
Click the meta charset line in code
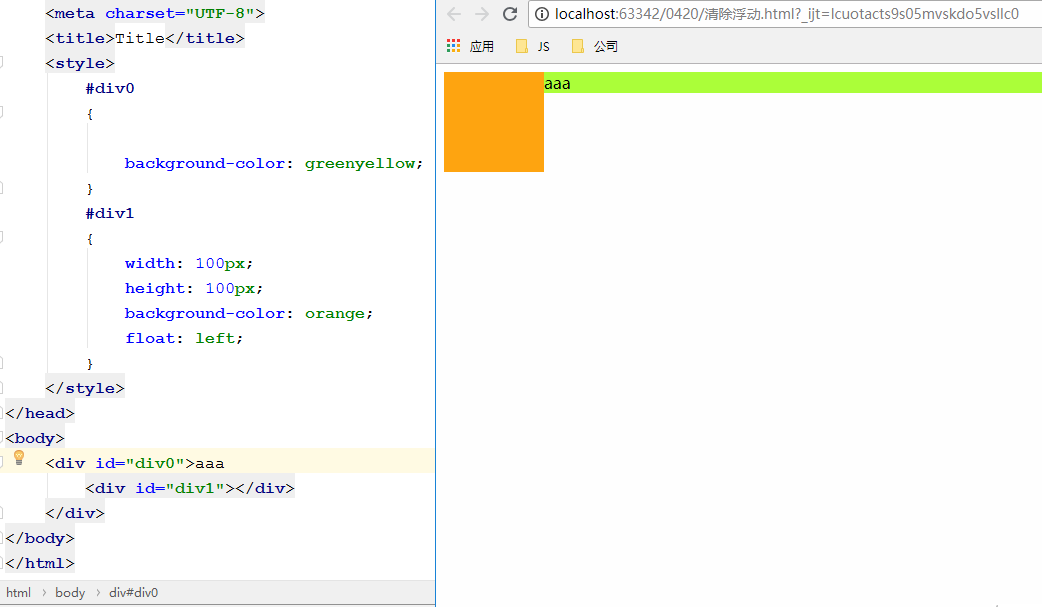coord(155,13)
